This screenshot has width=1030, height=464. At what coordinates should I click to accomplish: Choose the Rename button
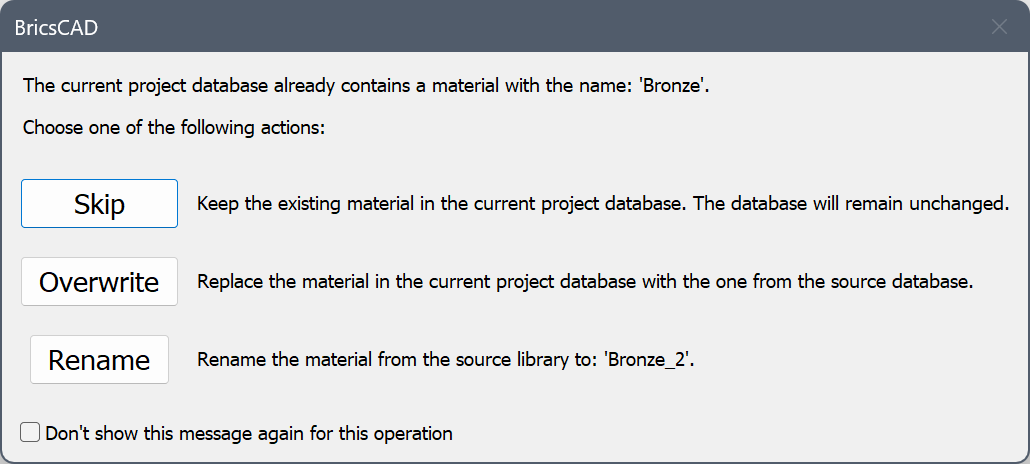(99, 360)
